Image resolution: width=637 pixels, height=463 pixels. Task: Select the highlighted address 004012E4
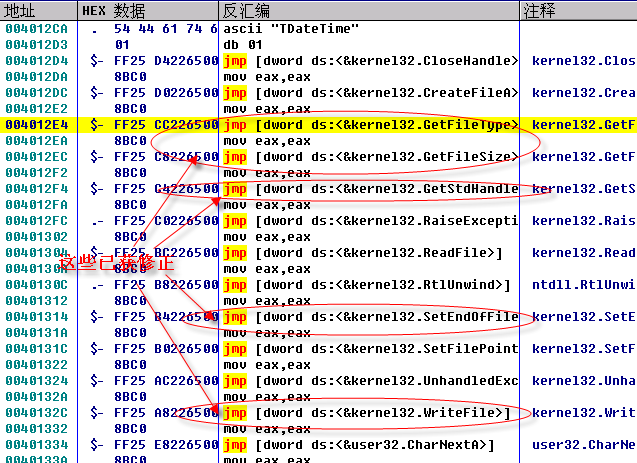point(38,125)
